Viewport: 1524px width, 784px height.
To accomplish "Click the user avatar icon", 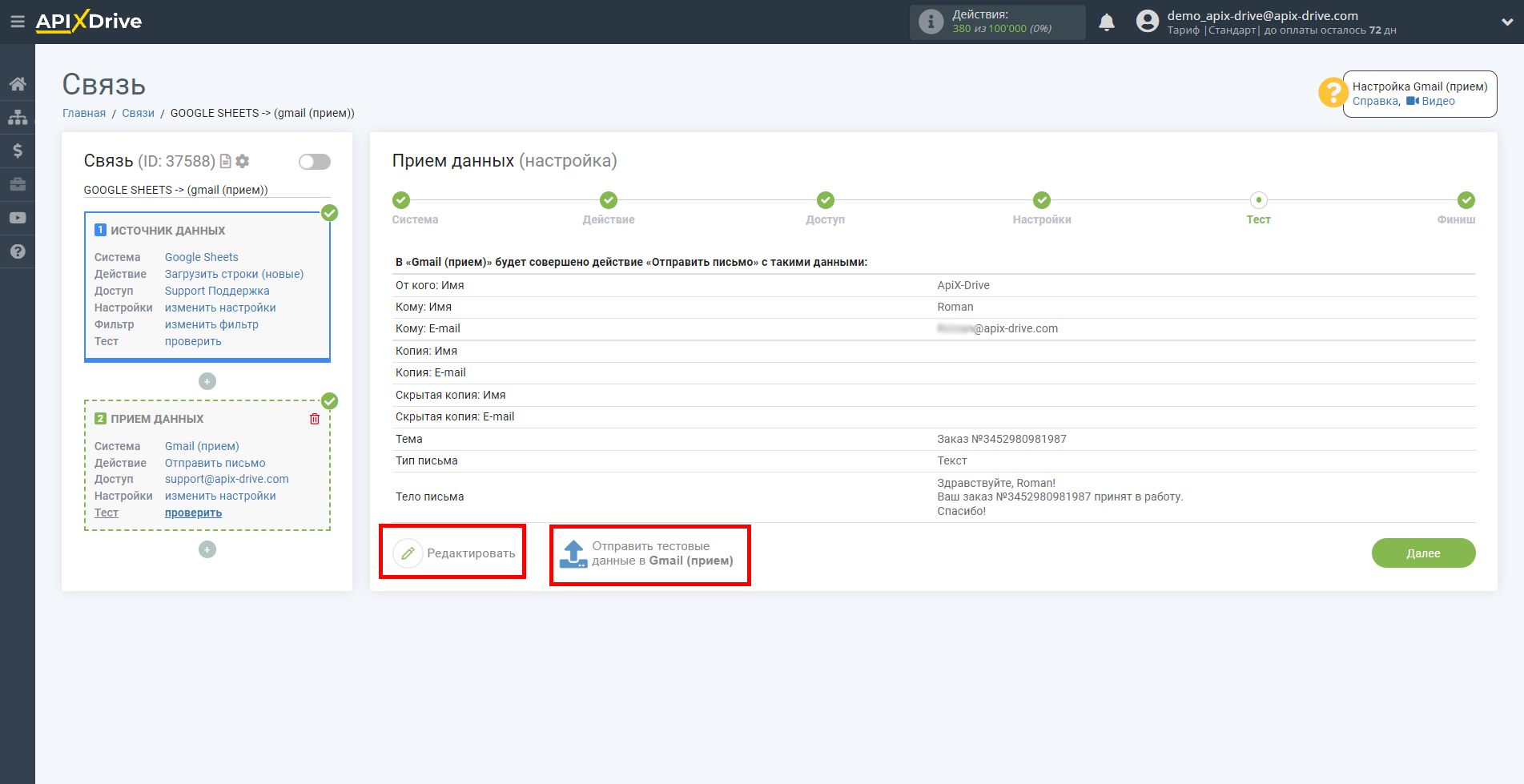I will pos(1148,22).
